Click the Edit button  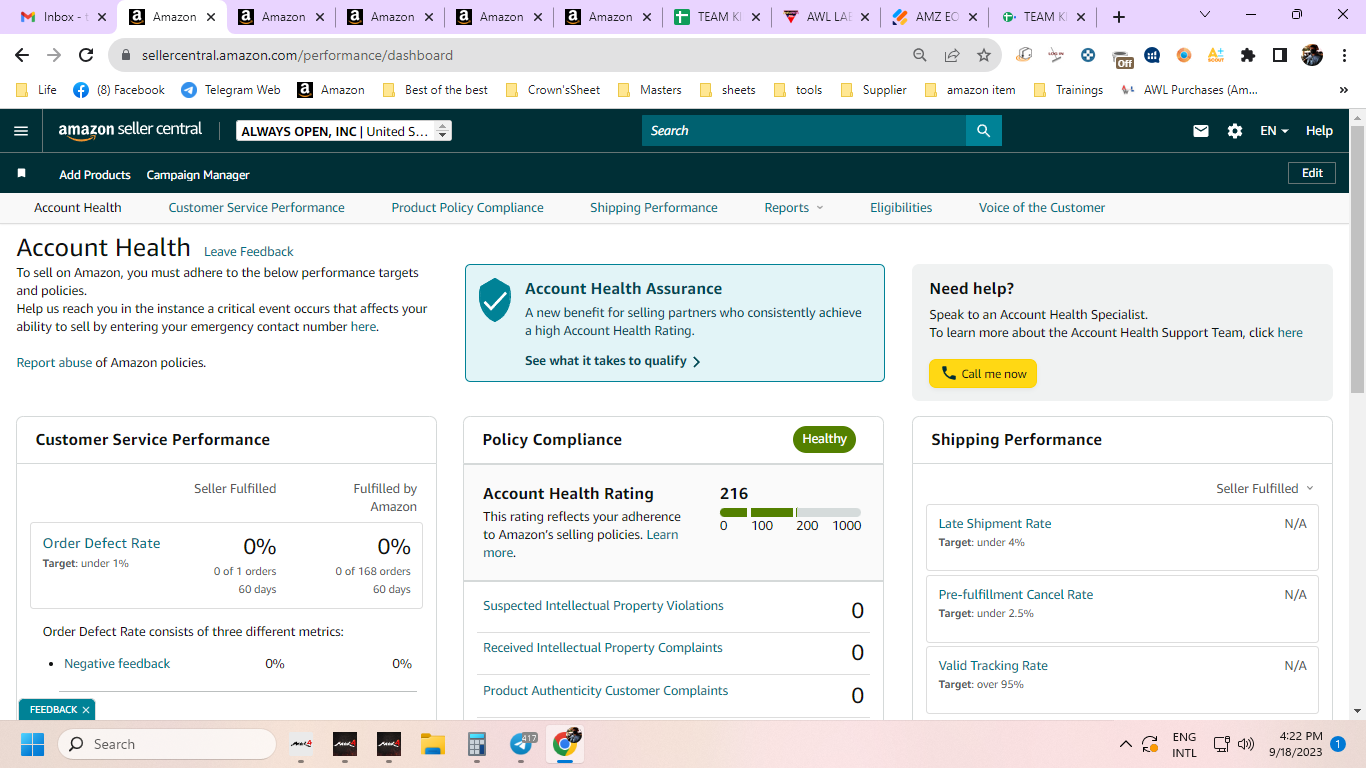point(1312,173)
